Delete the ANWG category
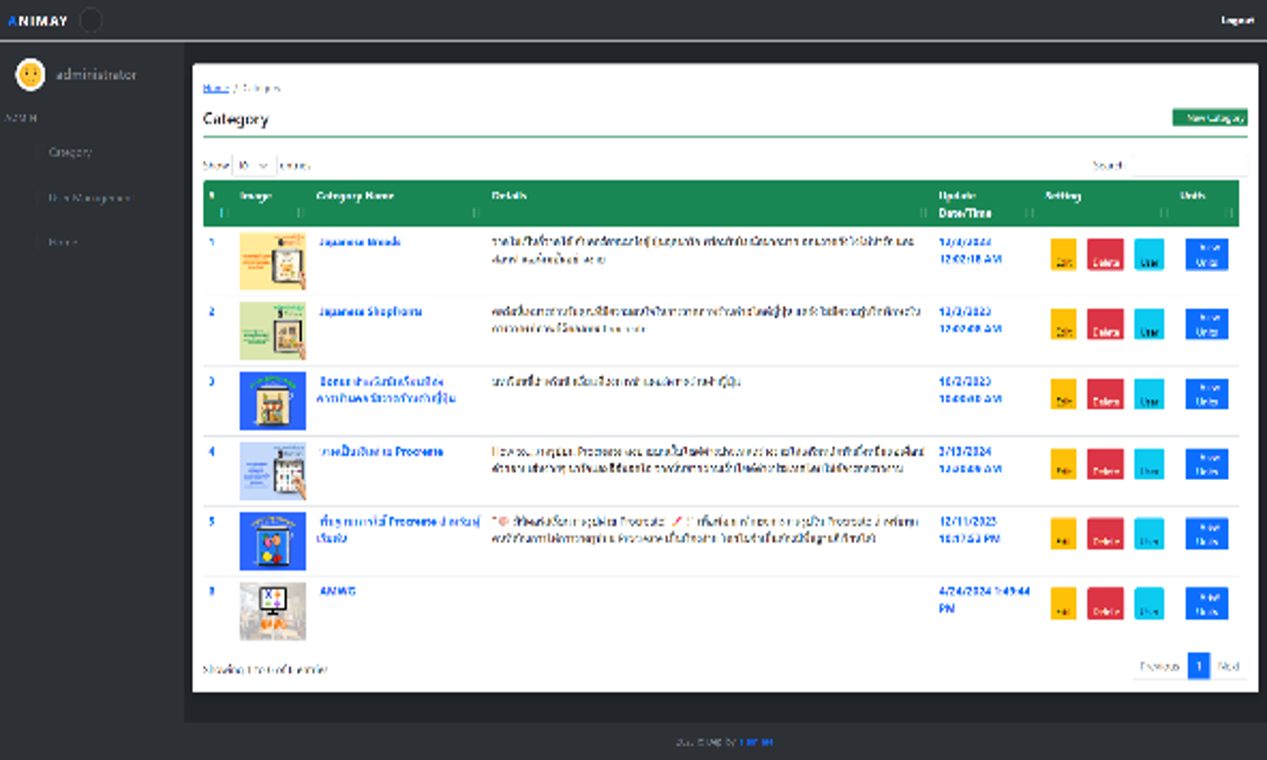The image size is (1267, 760). point(1105,604)
